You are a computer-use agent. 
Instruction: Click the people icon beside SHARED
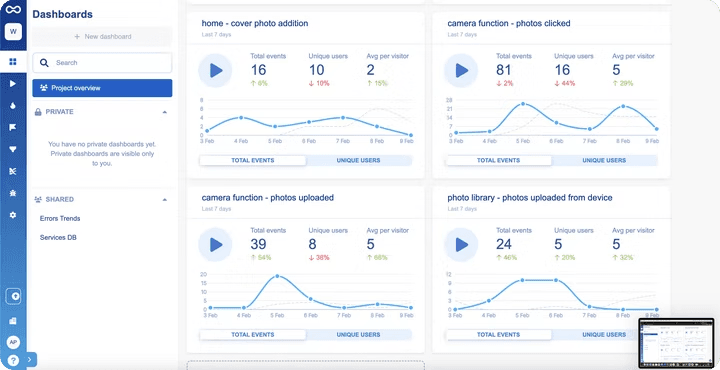coord(38,199)
